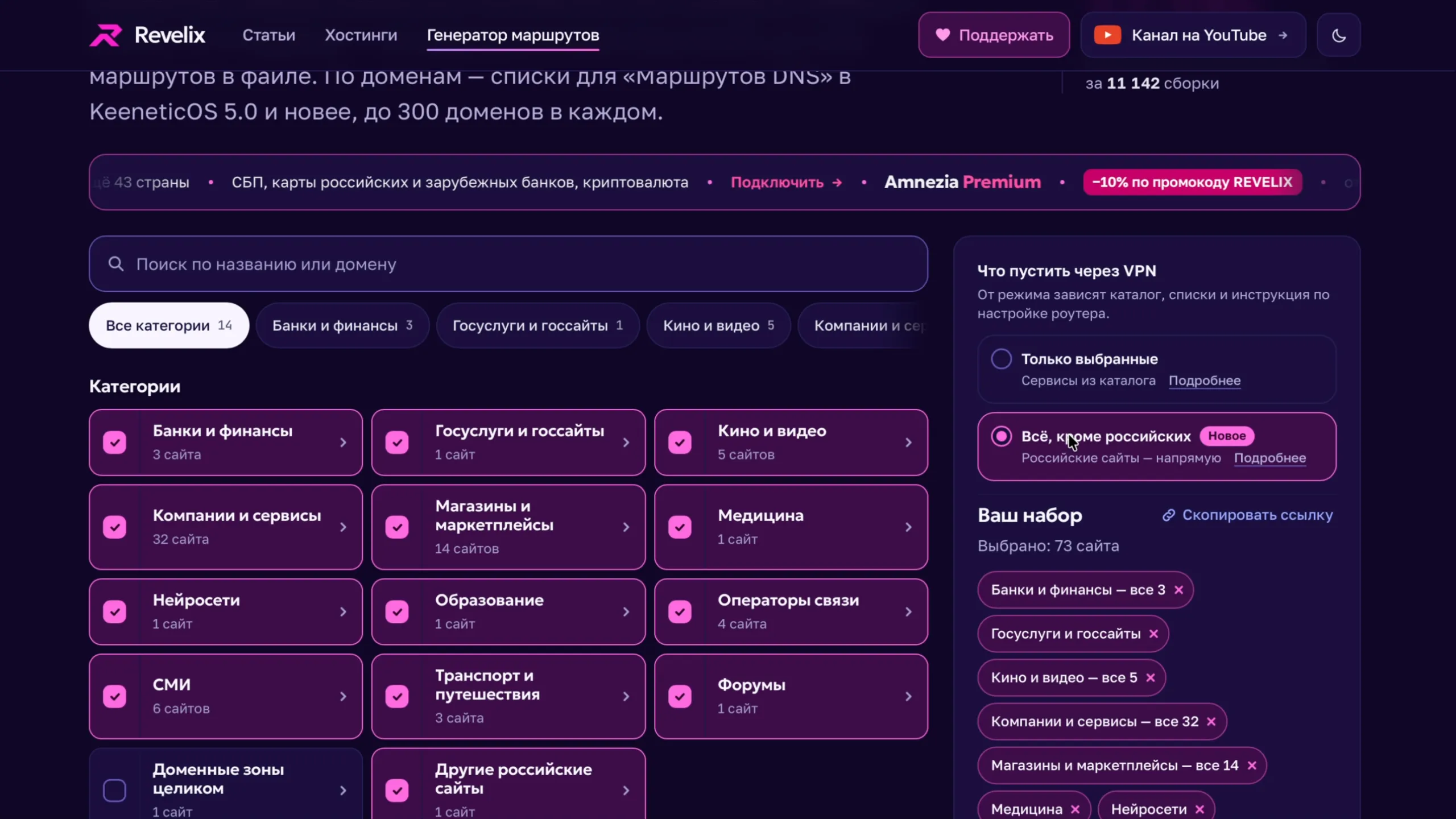1456x819 pixels.
Task: Focus the Поиск по названию или домену field
Action: coord(508,264)
